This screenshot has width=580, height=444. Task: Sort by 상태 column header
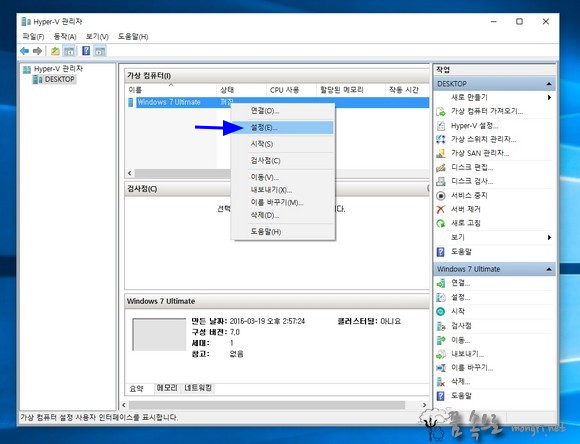[x=241, y=90]
